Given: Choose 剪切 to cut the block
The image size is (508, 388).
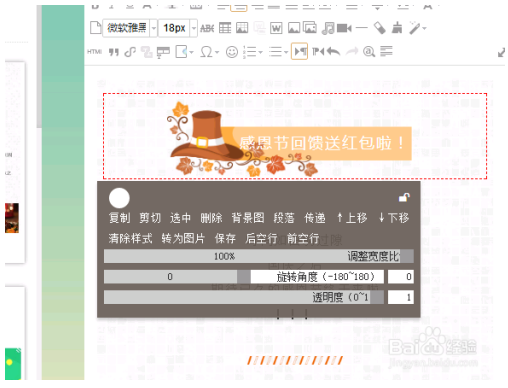Looking at the screenshot, I should [x=150, y=218].
